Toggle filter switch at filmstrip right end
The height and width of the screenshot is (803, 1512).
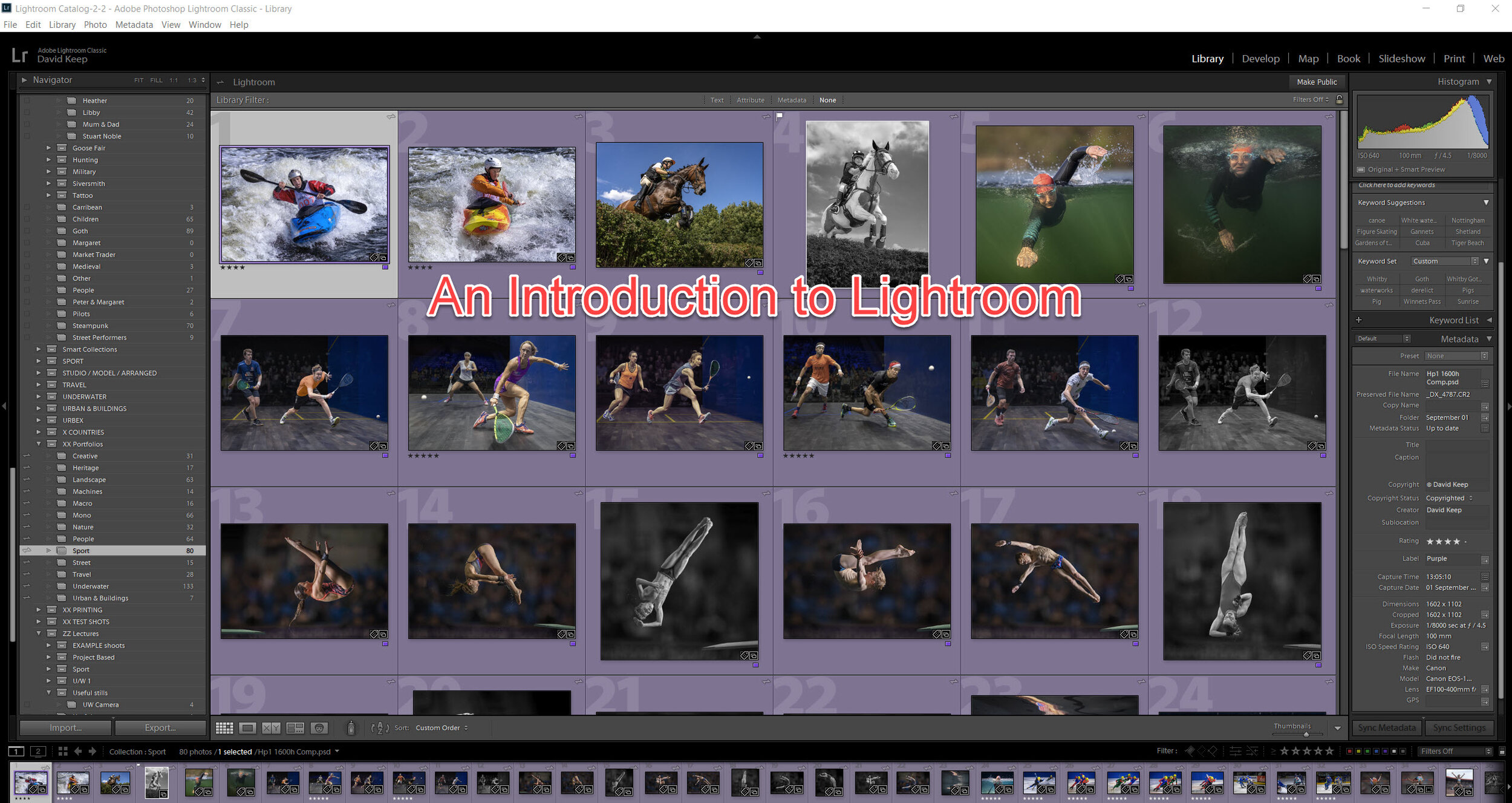(x=1502, y=752)
